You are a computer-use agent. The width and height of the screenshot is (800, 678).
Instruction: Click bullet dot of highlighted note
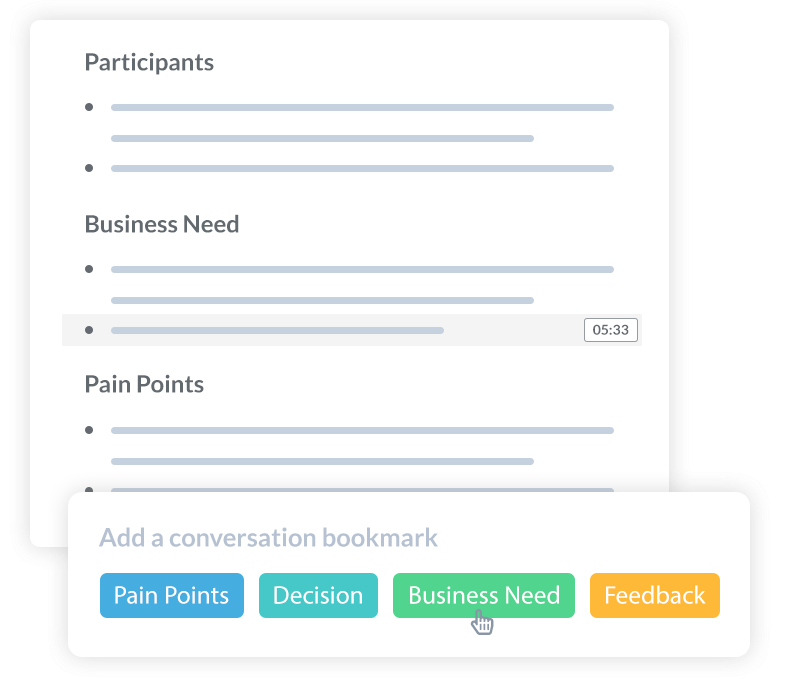click(89, 330)
